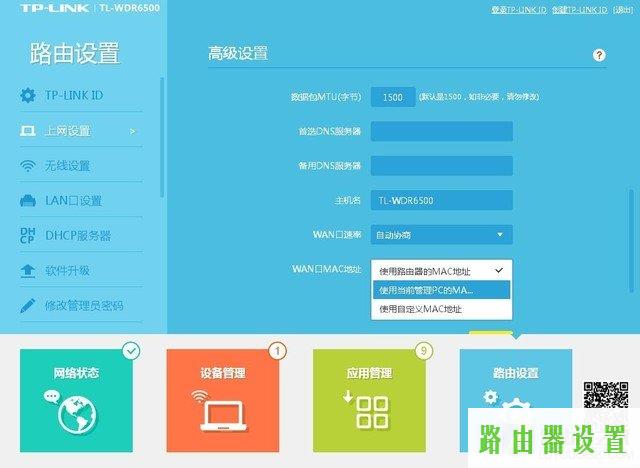The width and height of the screenshot is (640, 468).
Task: Select 使用路由器的MAC地址 option
Action: coord(442,271)
